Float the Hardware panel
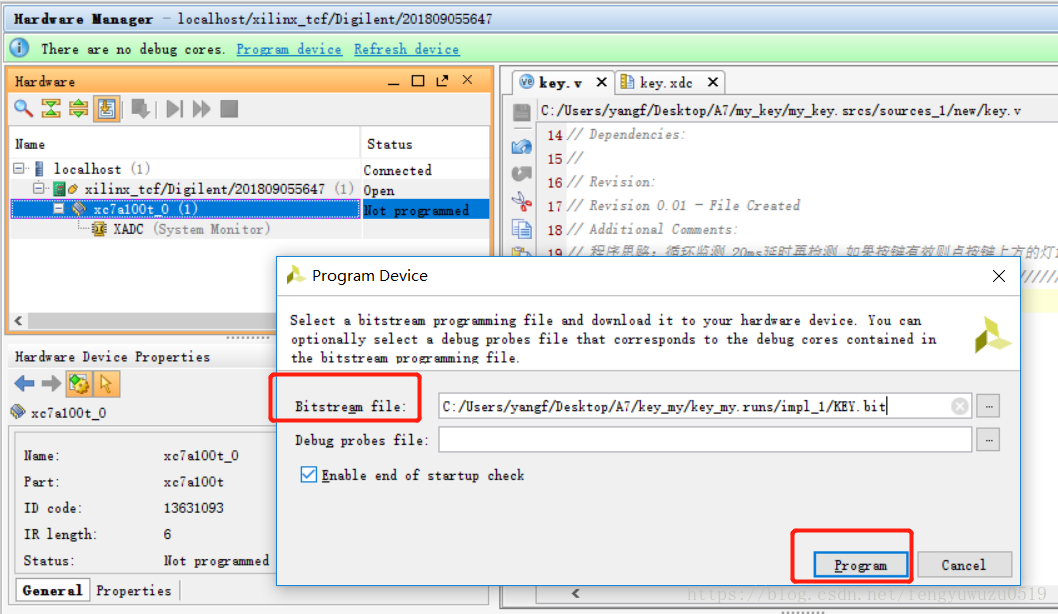The height and width of the screenshot is (614, 1058). click(x=442, y=81)
